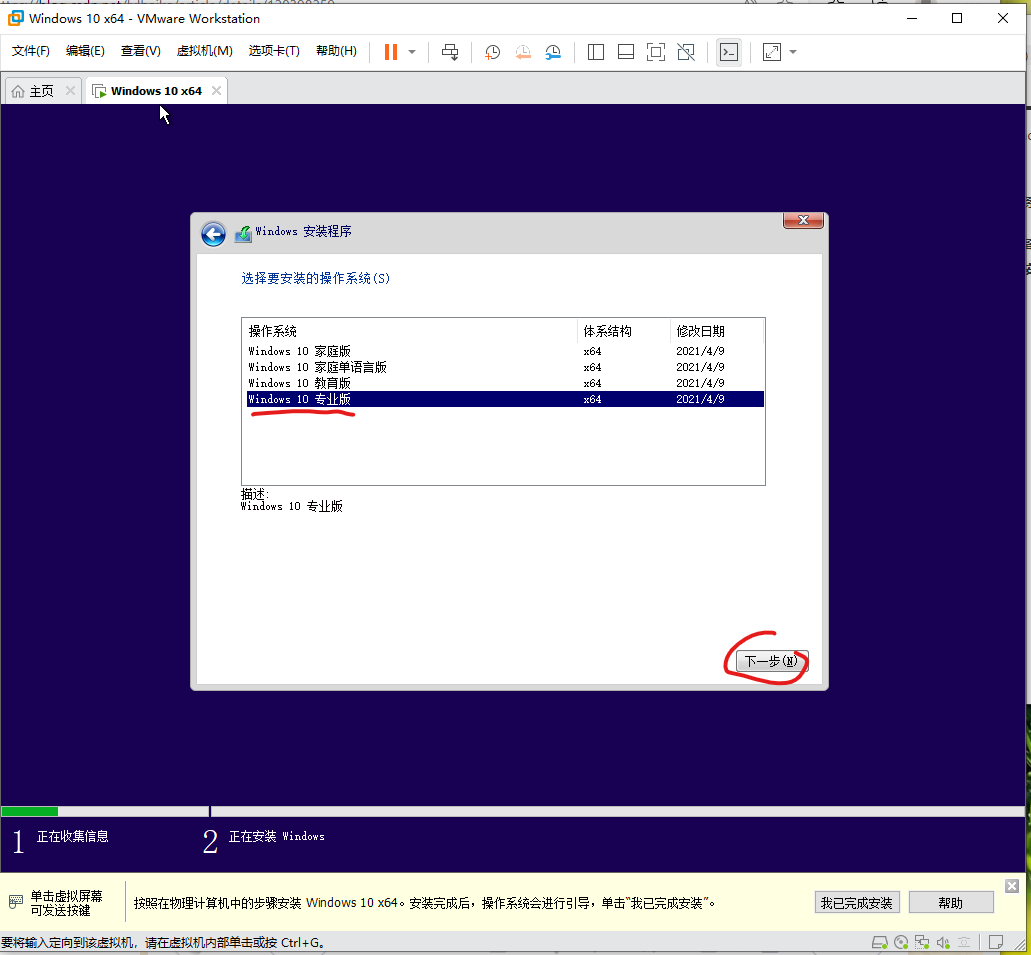
Task: Open the 文件(F) menu
Action: (31, 51)
